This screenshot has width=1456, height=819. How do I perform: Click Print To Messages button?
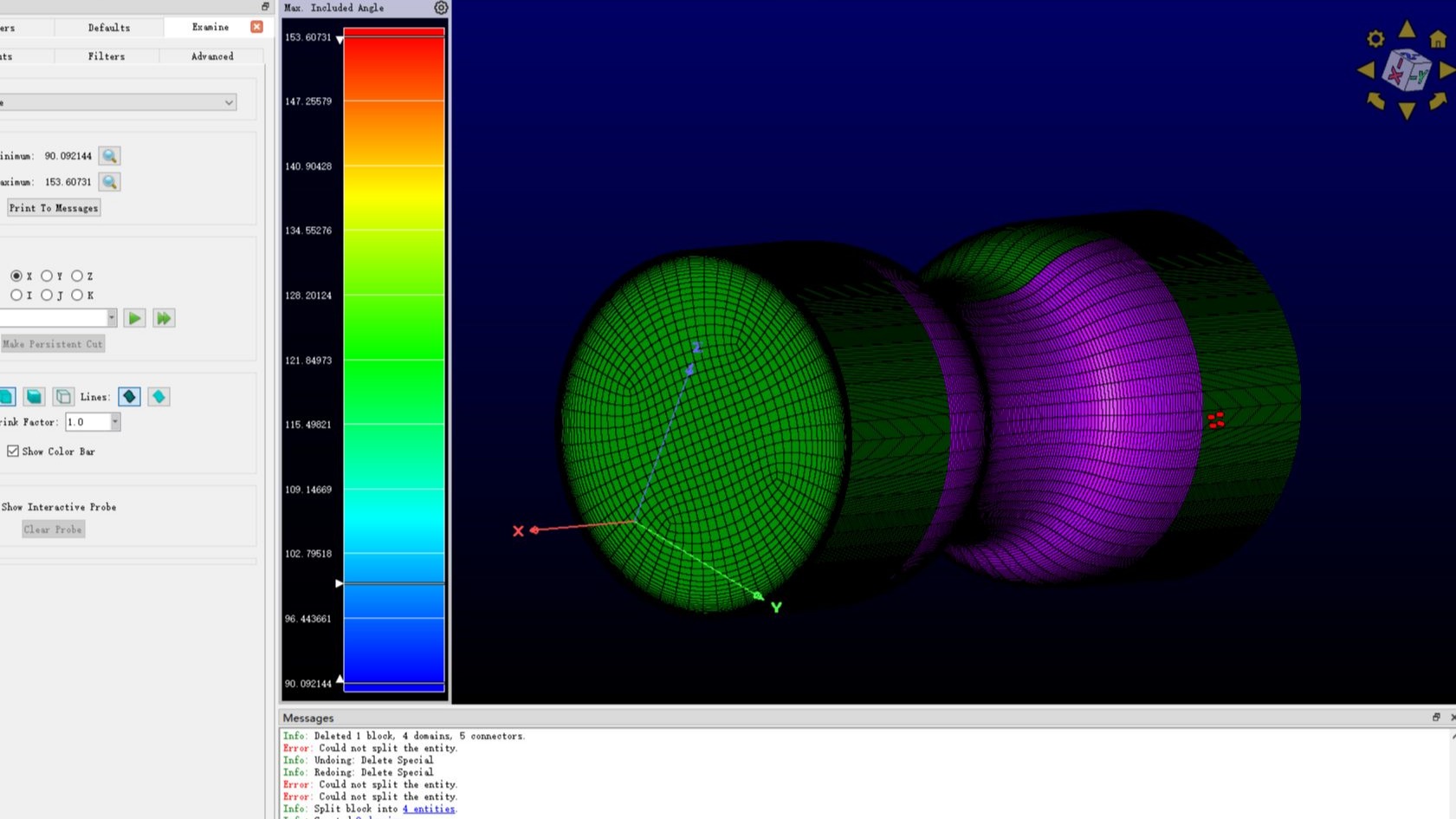pyautogui.click(x=54, y=208)
